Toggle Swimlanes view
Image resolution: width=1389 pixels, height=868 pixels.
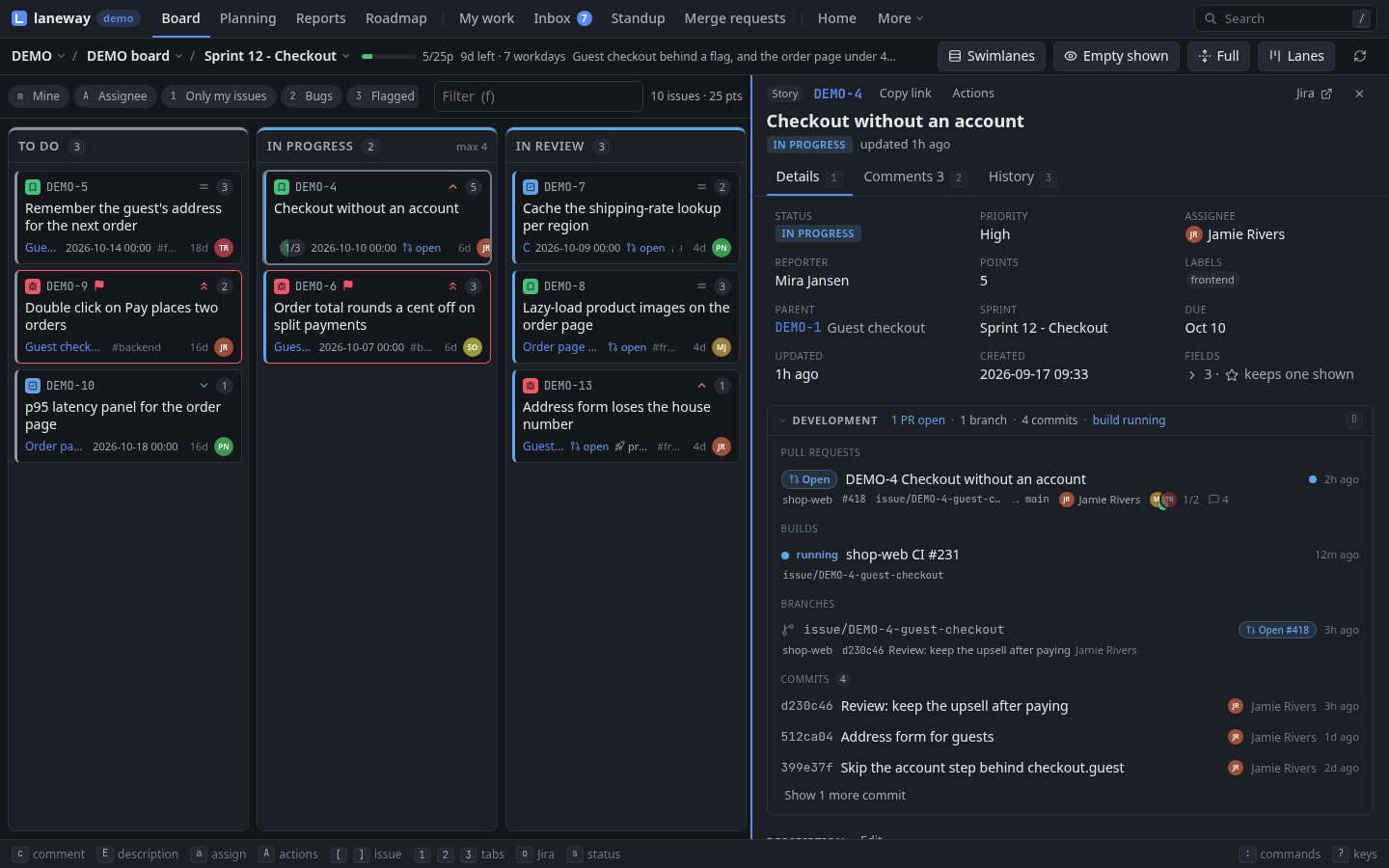point(992,56)
